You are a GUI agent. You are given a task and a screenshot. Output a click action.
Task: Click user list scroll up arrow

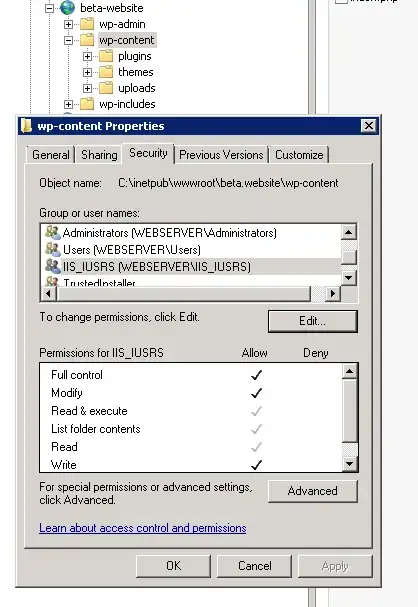[349, 232]
